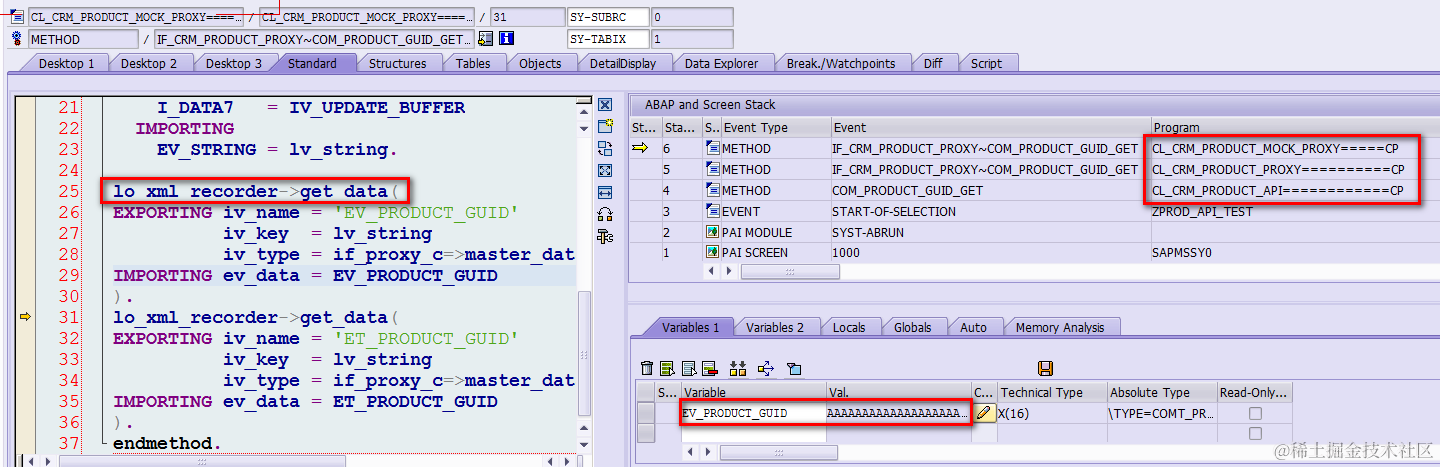The width and height of the screenshot is (1440, 467).
Task: Click the close tool icon beside the editor
Action: click(605, 105)
